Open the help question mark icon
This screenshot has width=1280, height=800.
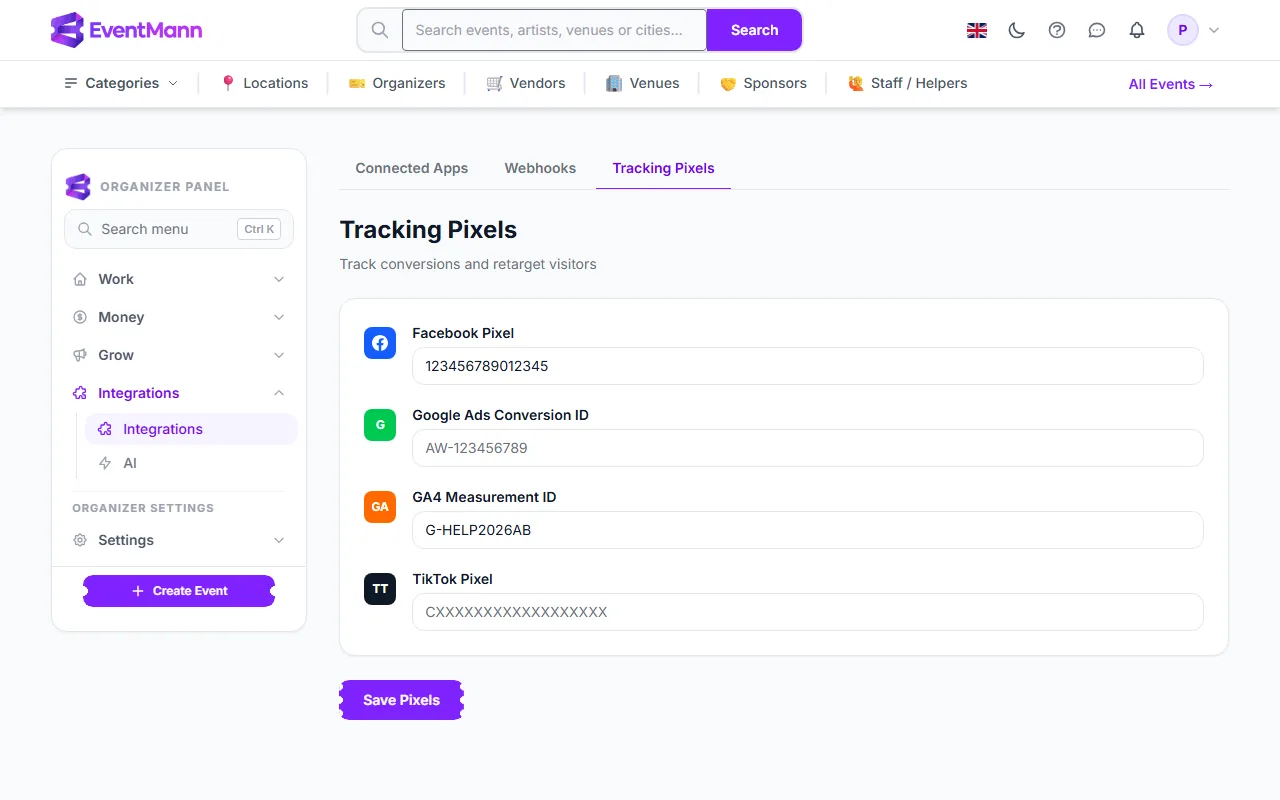pos(1057,30)
